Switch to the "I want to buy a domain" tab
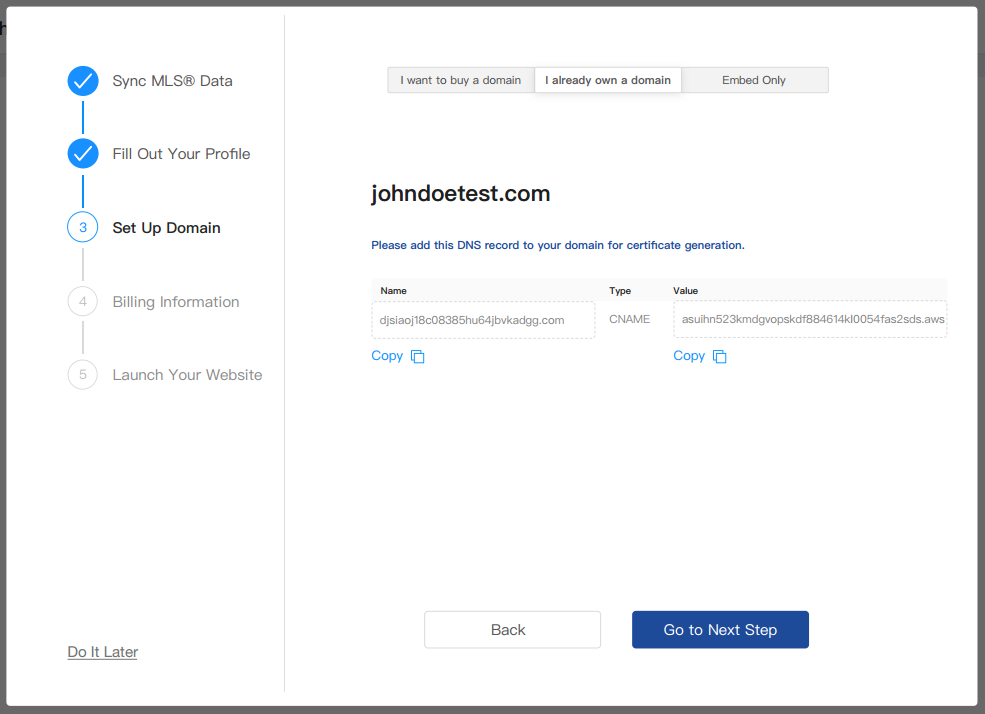This screenshot has width=985, height=714. click(461, 80)
